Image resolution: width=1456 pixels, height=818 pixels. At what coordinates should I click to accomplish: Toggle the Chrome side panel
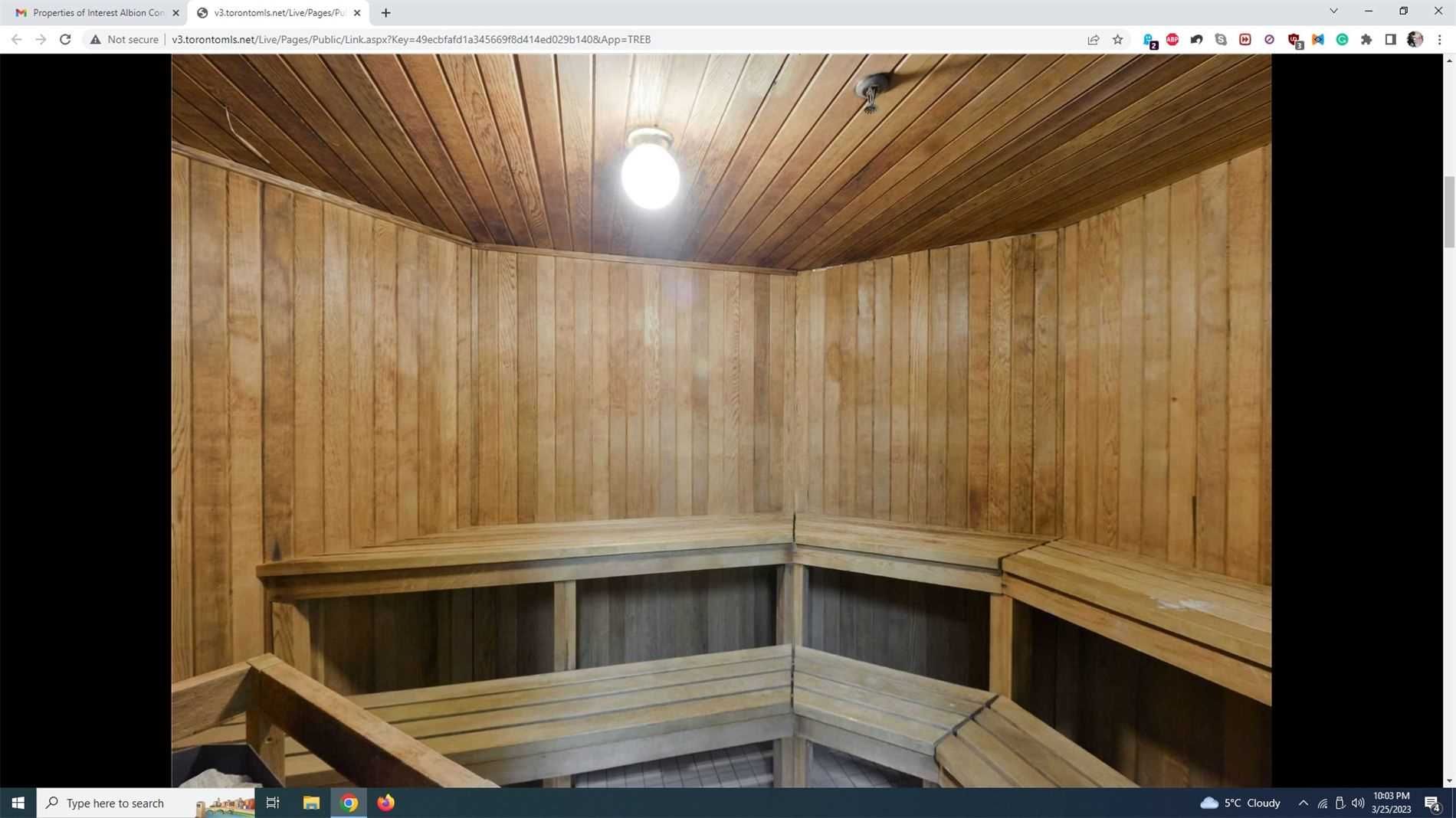[x=1390, y=39]
